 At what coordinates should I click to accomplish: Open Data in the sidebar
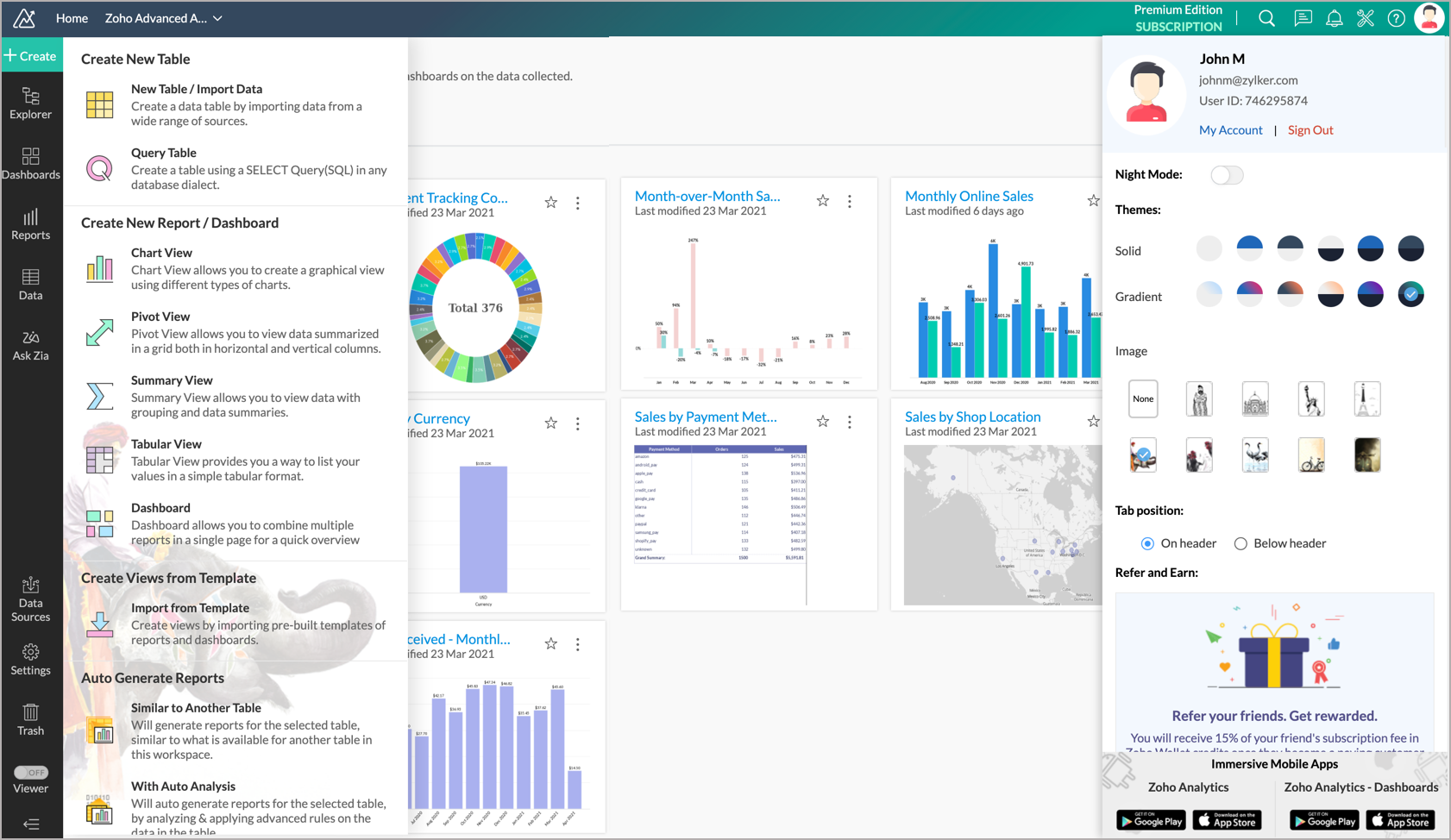[x=31, y=285]
